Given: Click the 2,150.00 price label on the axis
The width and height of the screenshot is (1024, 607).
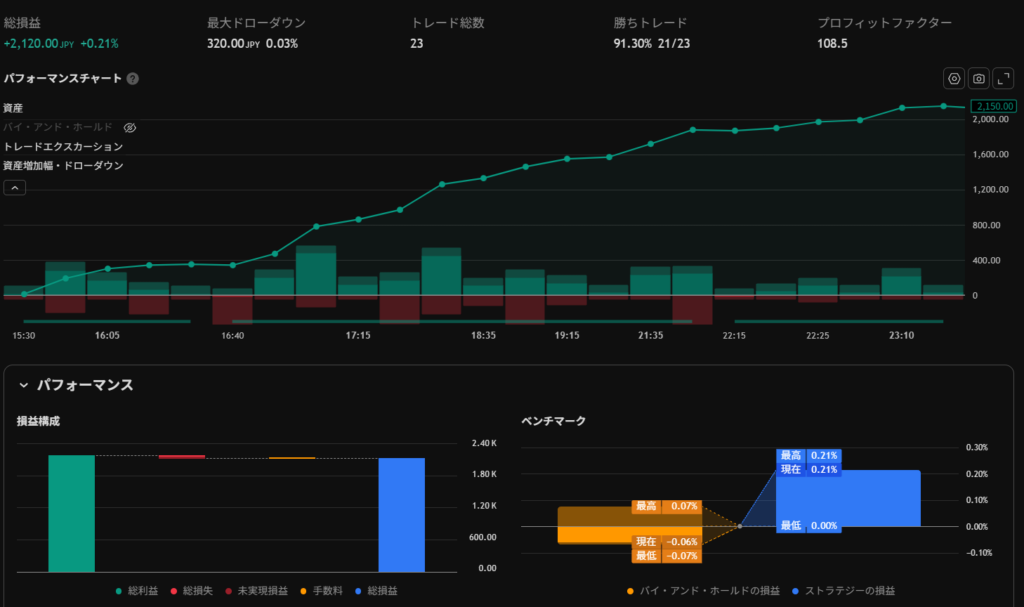Looking at the screenshot, I should [993, 106].
